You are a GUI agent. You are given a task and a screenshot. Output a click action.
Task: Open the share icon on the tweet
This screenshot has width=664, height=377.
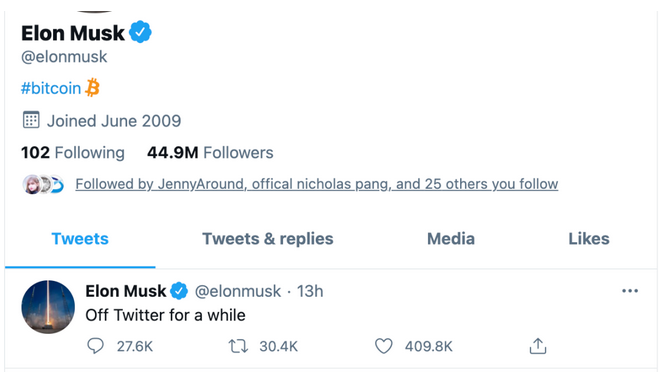coord(538,346)
